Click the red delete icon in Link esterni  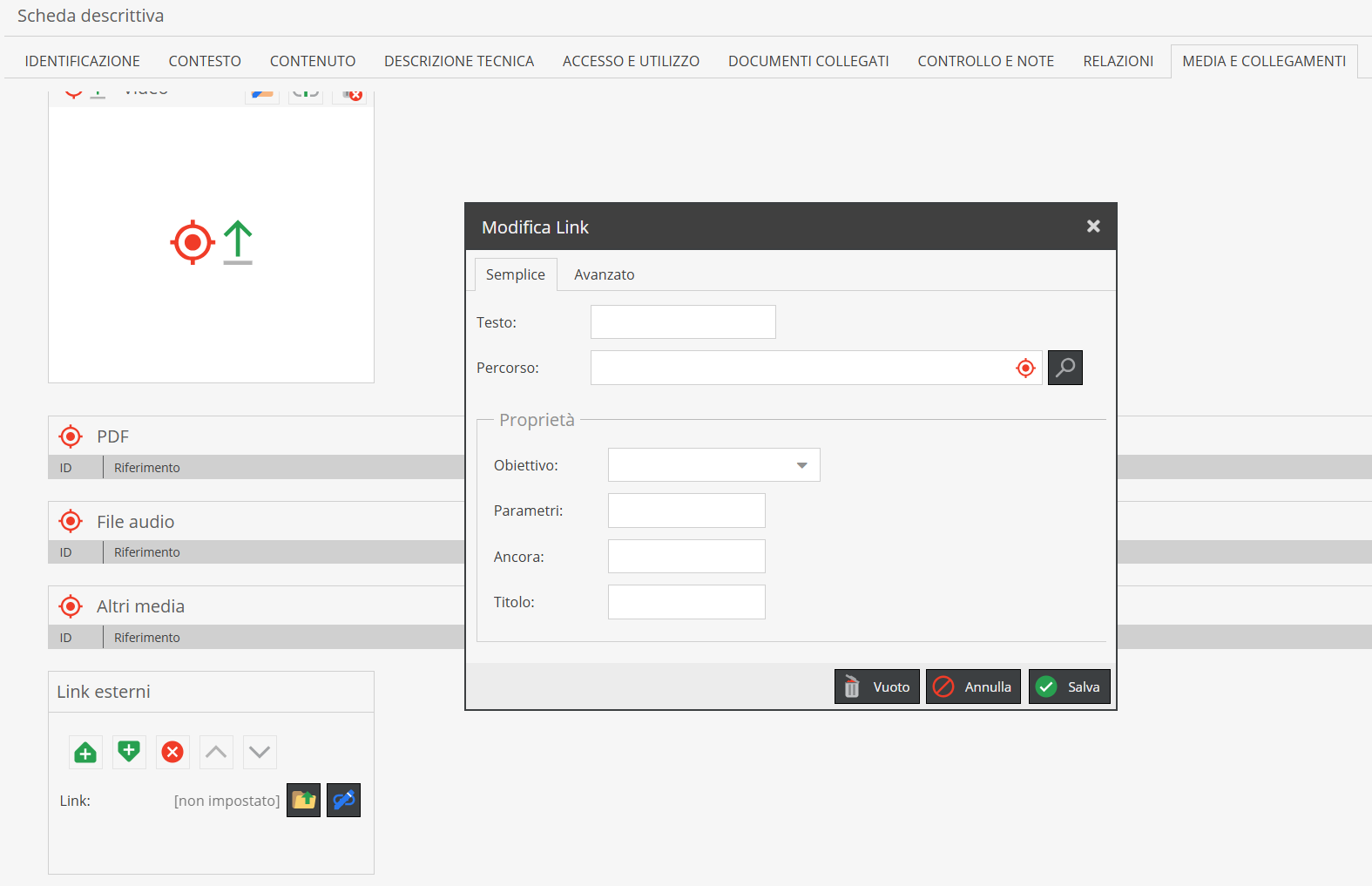[x=172, y=753]
